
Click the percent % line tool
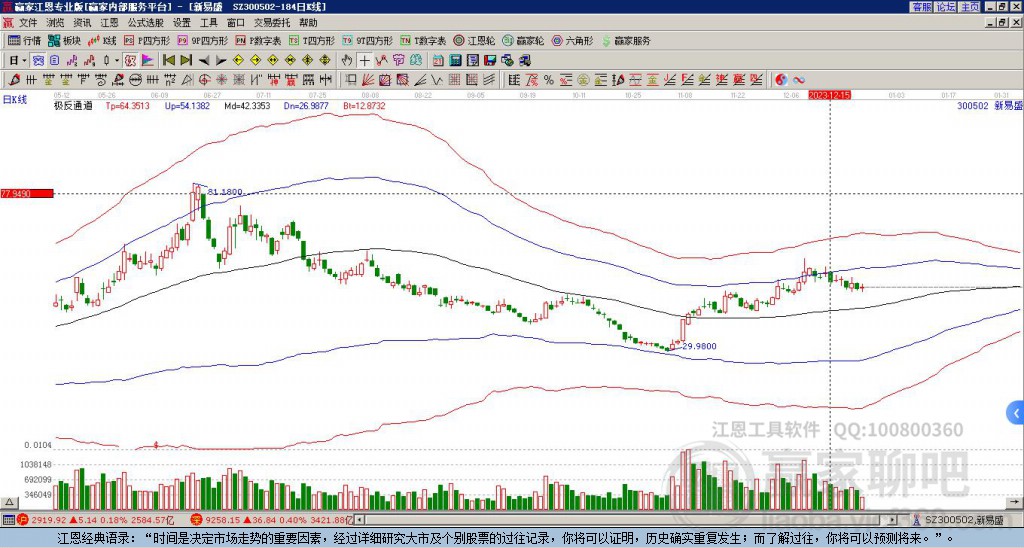549,80
